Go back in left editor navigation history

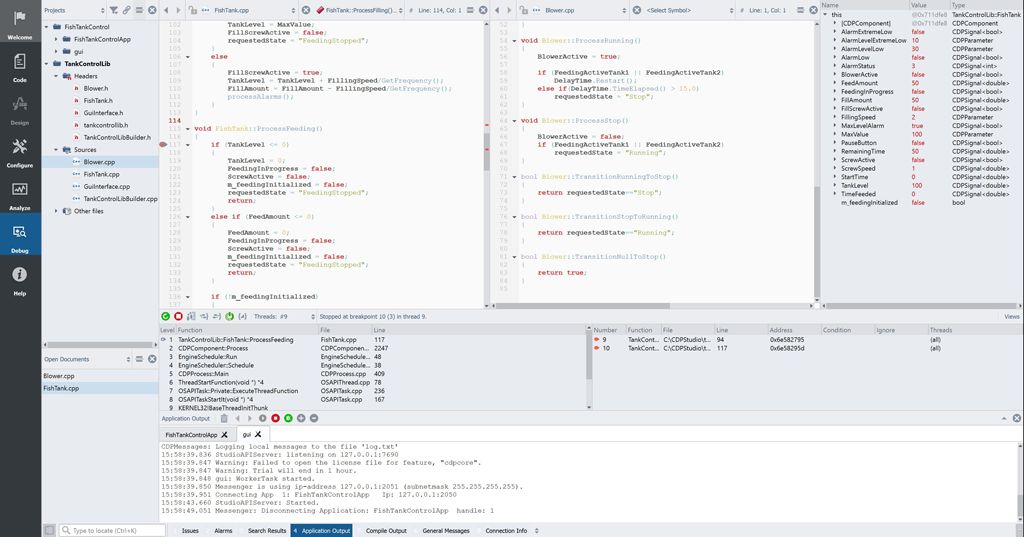pyautogui.click(x=166, y=10)
